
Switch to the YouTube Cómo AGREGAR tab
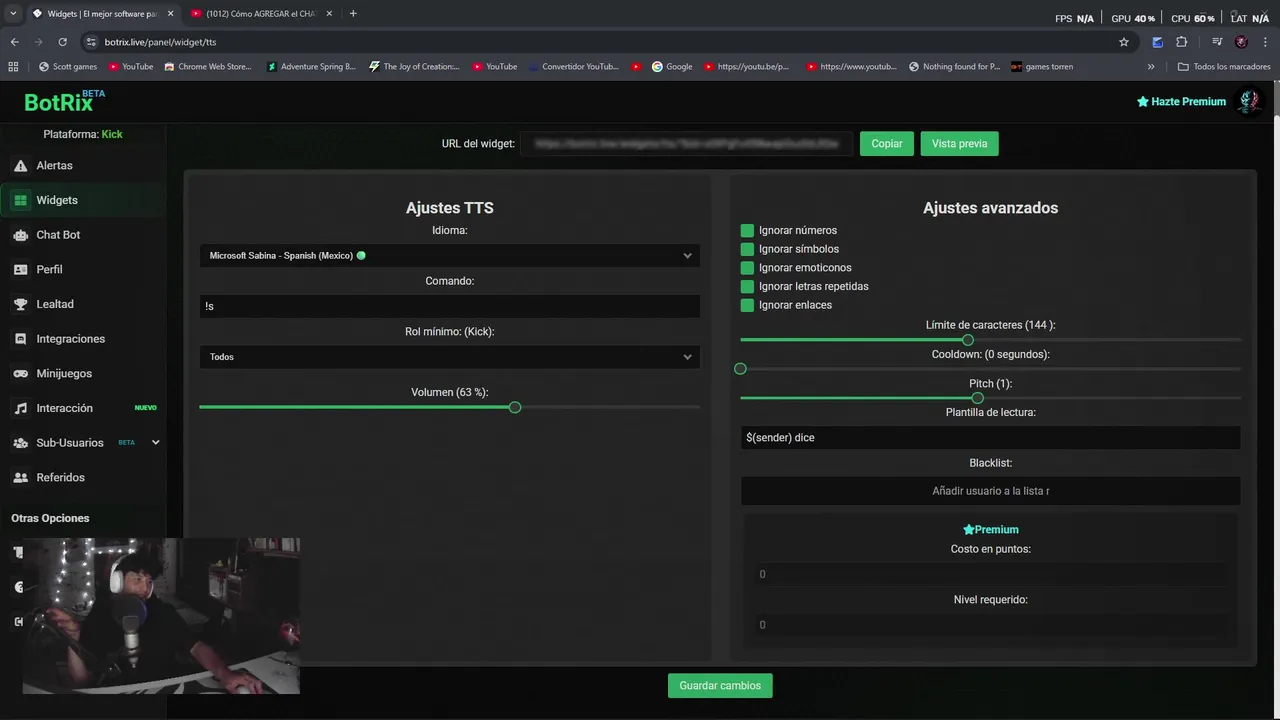260,14
